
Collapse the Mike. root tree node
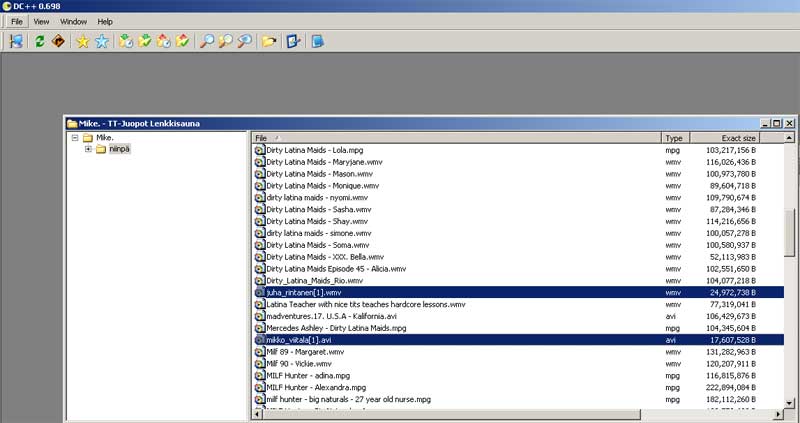click(75, 138)
